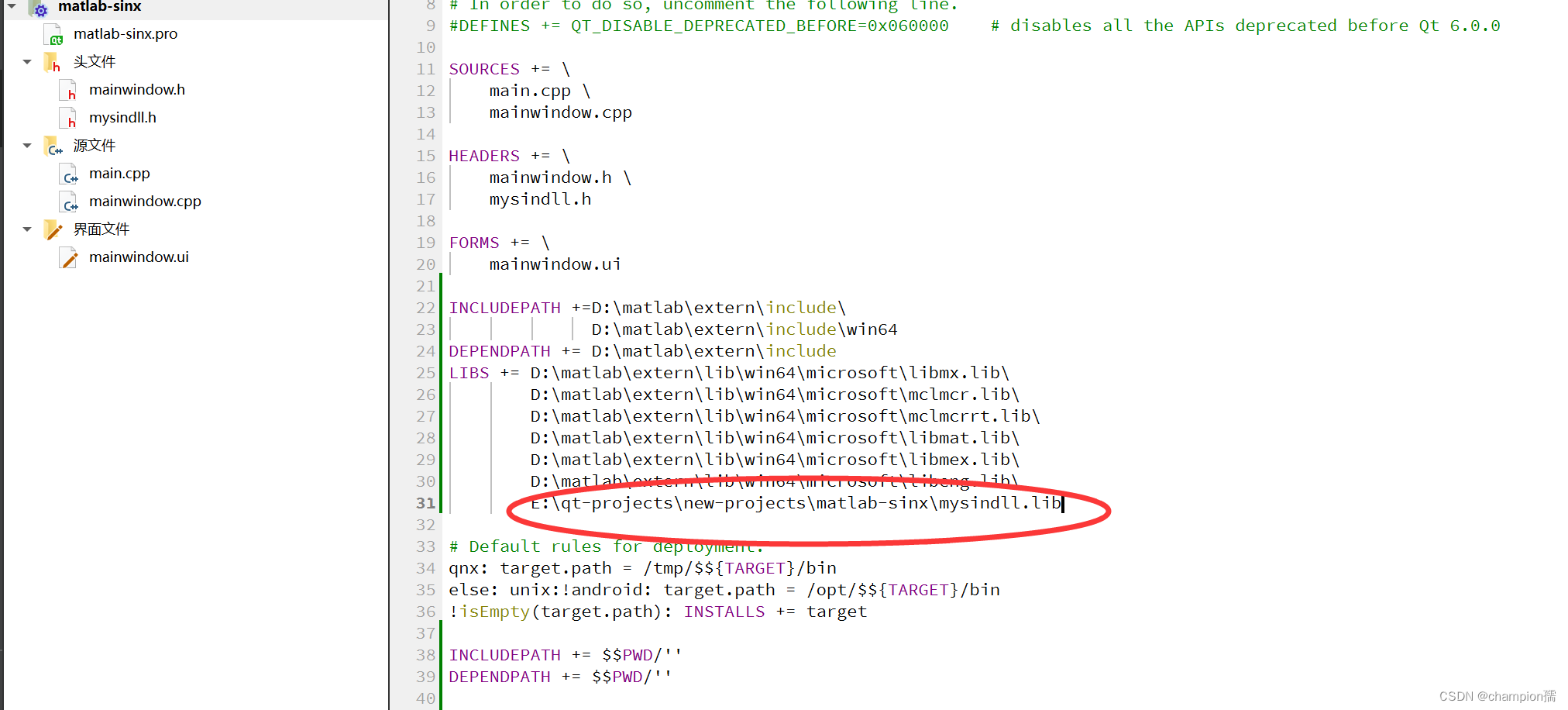Click the mysindll.h header icon

click(x=68, y=117)
